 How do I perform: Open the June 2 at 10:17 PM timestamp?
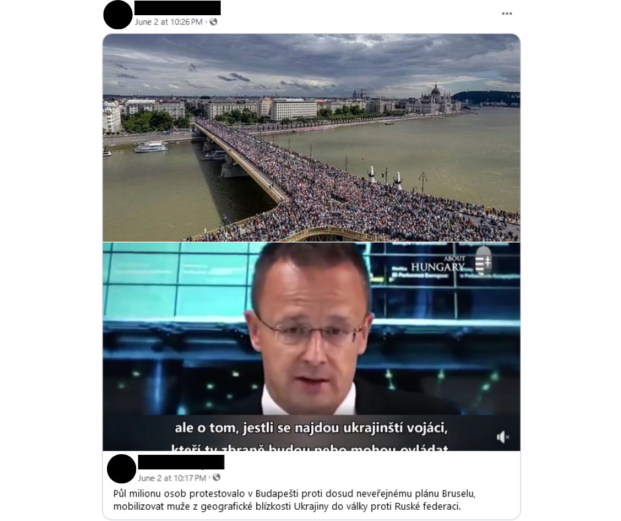click(172, 478)
